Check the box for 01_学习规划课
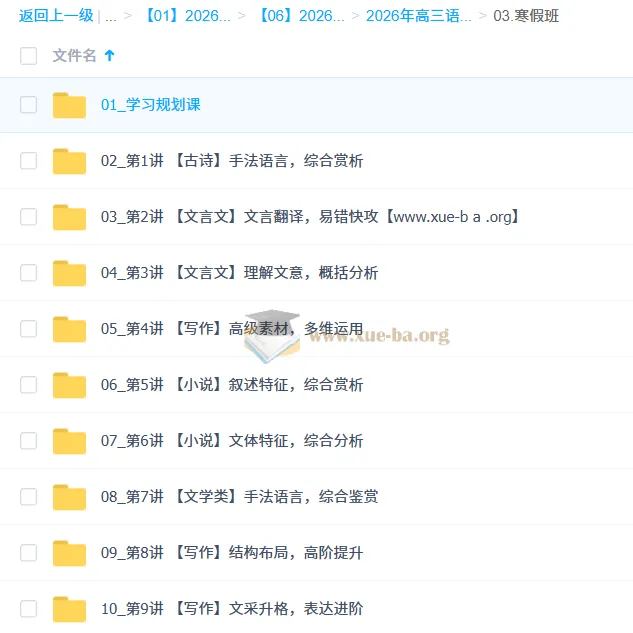The width and height of the screenshot is (633, 633). tap(29, 105)
